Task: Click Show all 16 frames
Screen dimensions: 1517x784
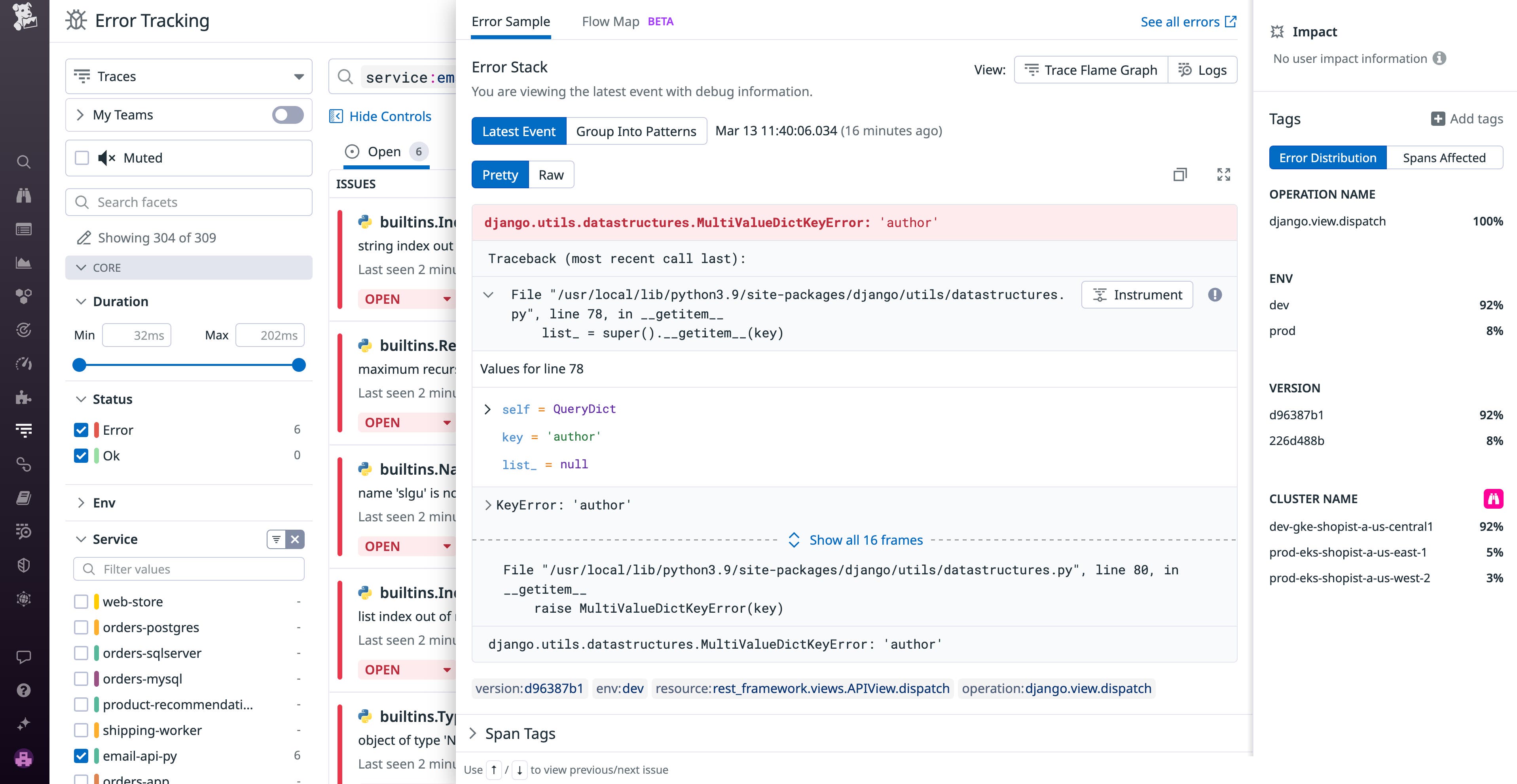Action: 866,540
